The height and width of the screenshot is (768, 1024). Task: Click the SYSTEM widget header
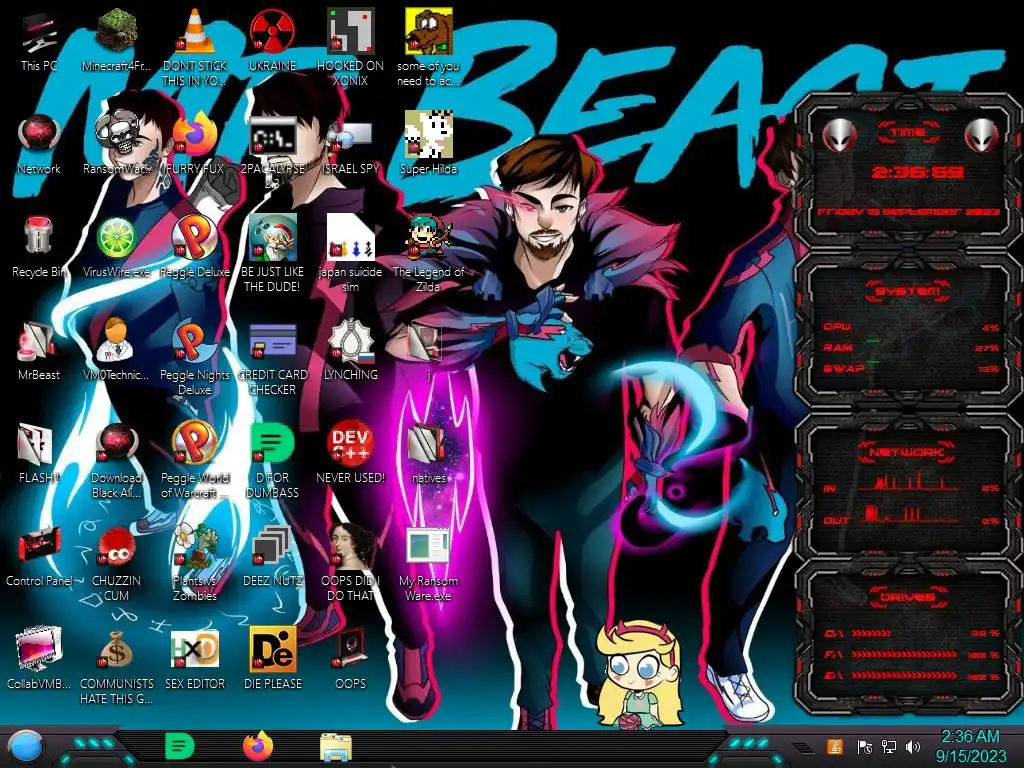[x=908, y=291]
